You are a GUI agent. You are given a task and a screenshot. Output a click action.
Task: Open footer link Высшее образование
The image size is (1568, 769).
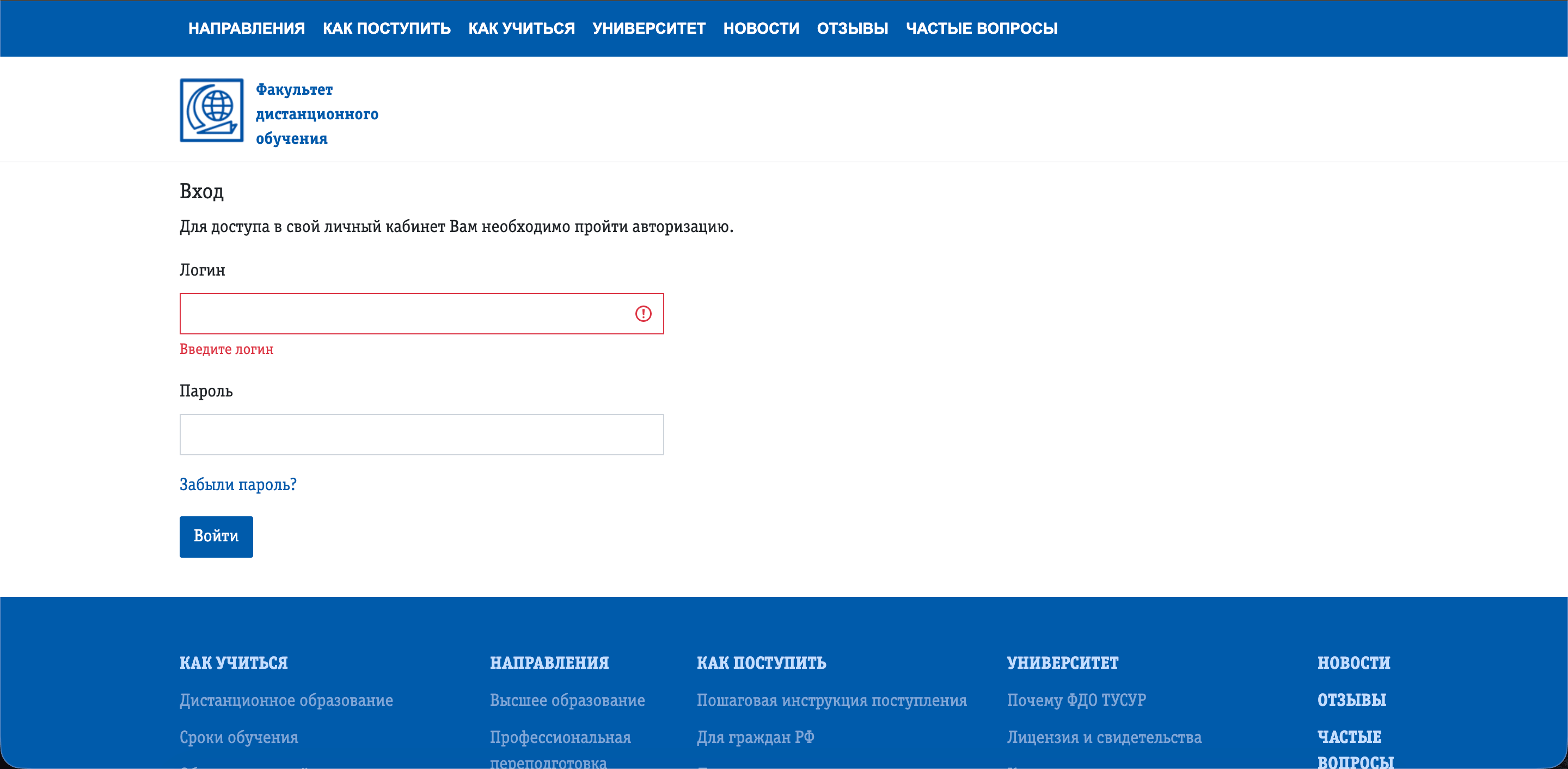tap(567, 700)
